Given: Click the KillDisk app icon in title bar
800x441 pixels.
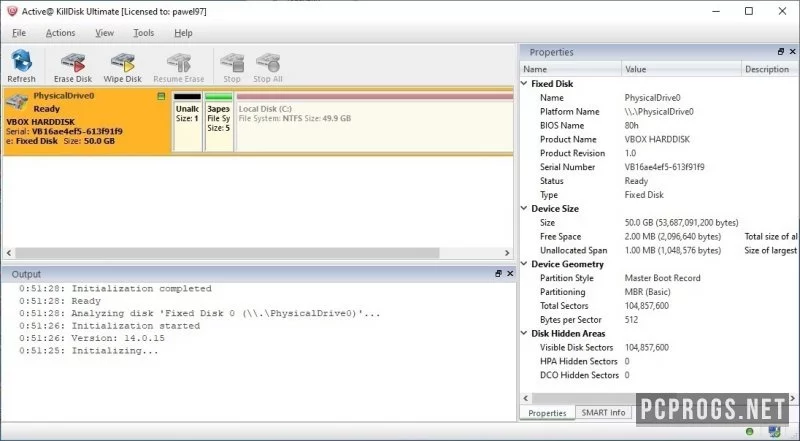Looking at the screenshot, I should [x=12, y=11].
